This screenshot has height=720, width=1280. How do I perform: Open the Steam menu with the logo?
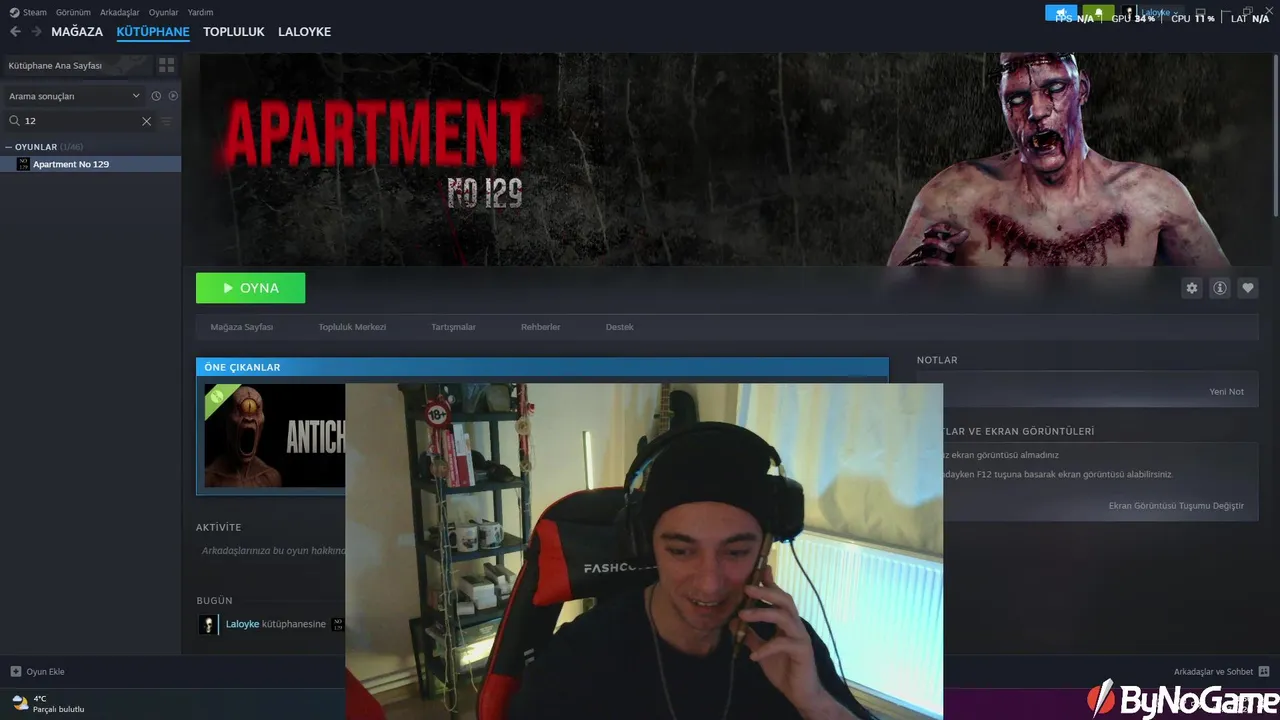28,12
